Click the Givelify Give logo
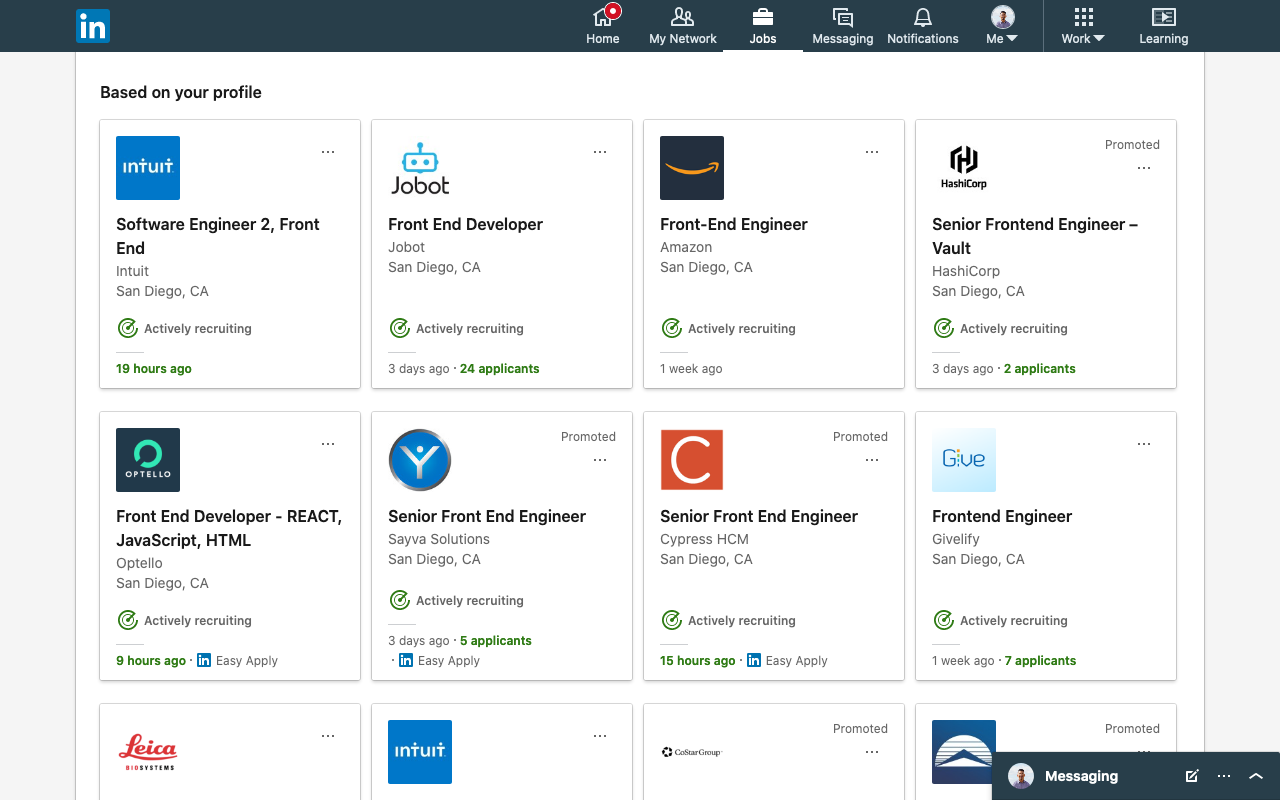The height and width of the screenshot is (800, 1280). (x=964, y=460)
